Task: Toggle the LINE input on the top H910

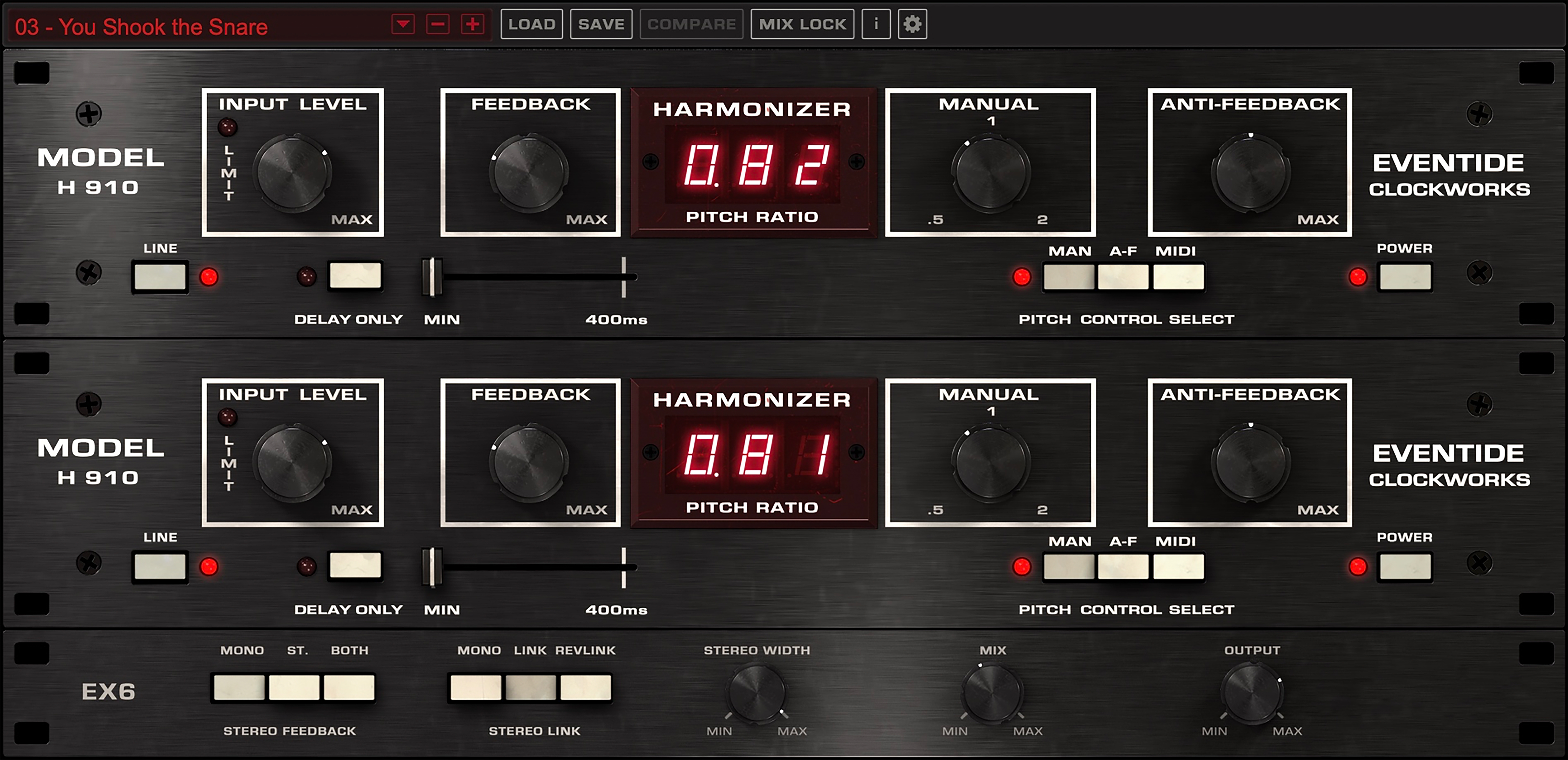Action: 160,277
